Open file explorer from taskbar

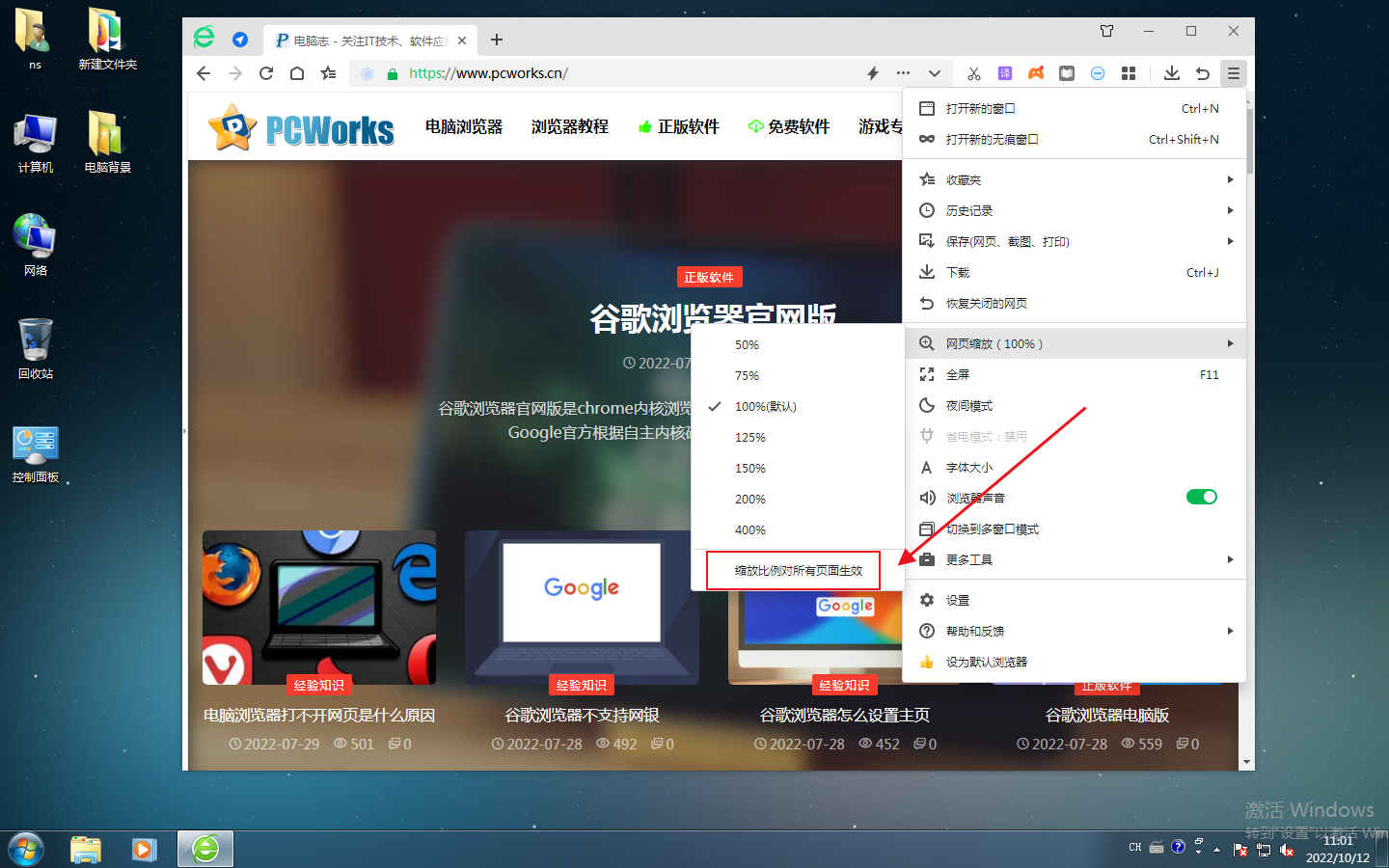click(86, 849)
